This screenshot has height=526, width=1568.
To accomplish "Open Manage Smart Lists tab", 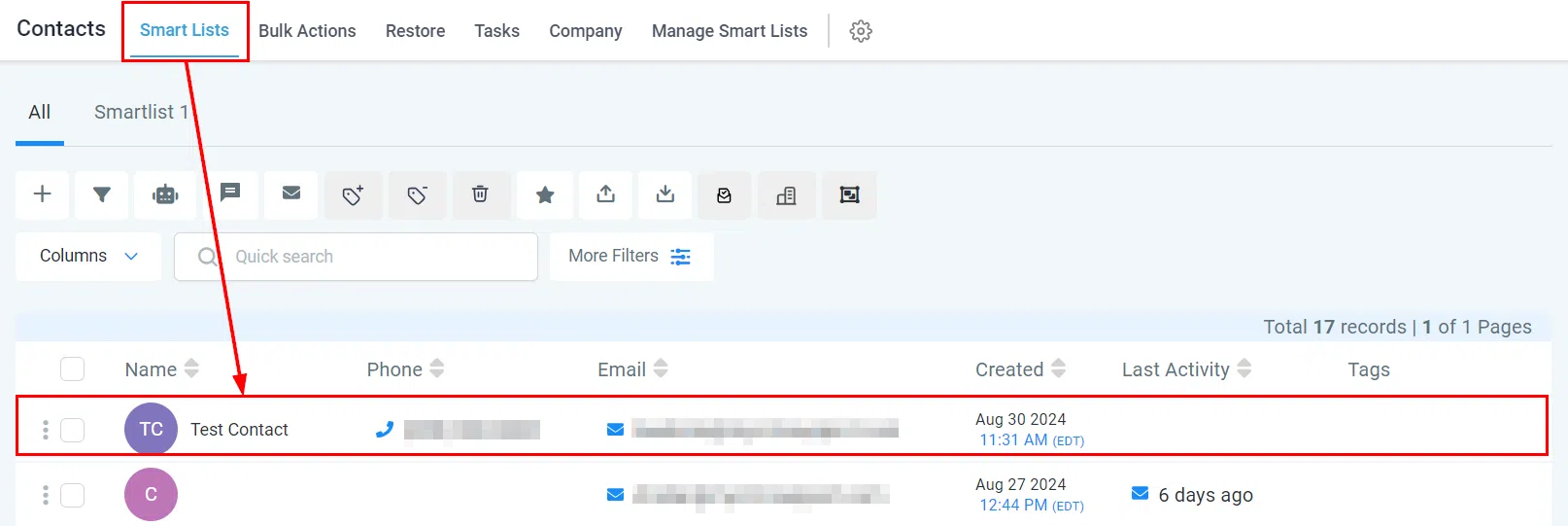I will (x=730, y=31).
